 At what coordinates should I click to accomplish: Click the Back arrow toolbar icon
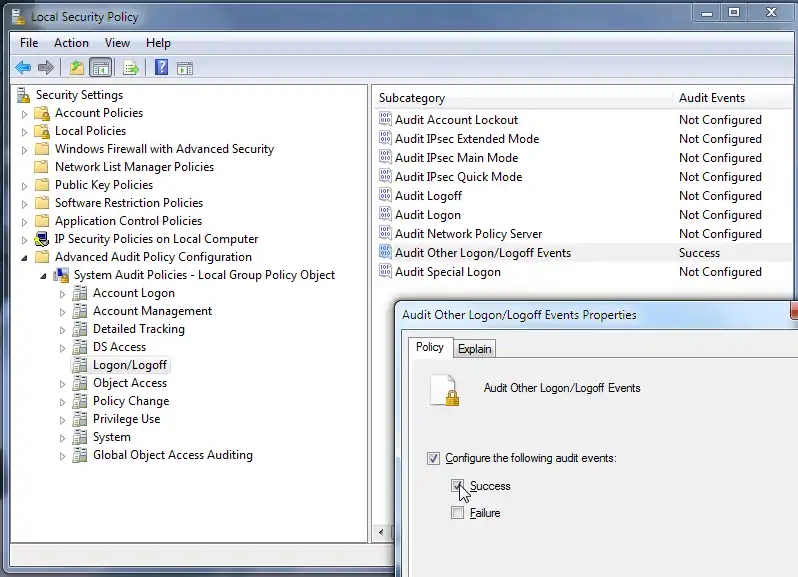[x=23, y=68]
